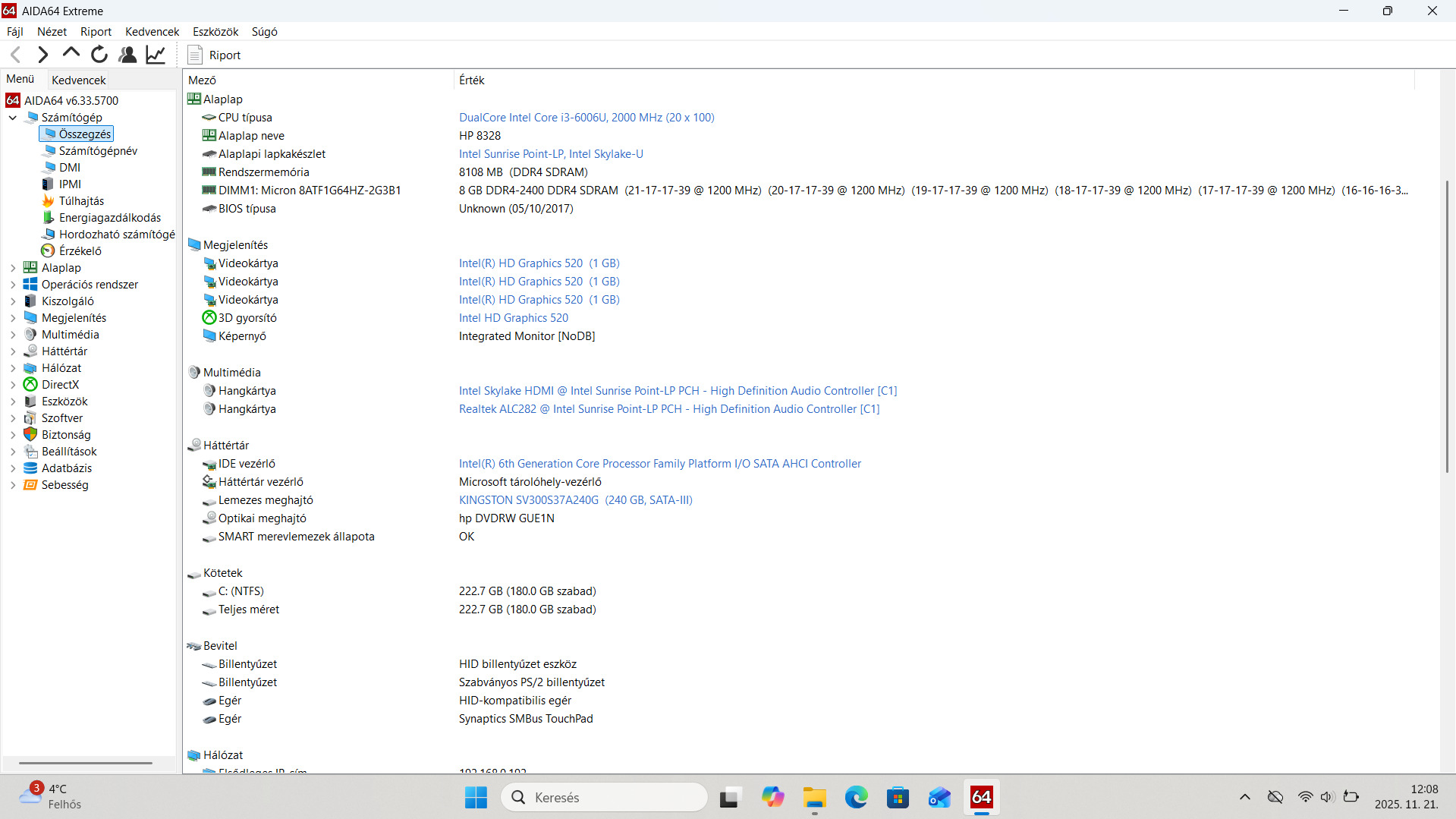
Task: Open the DMI tree item
Action: tap(70, 168)
